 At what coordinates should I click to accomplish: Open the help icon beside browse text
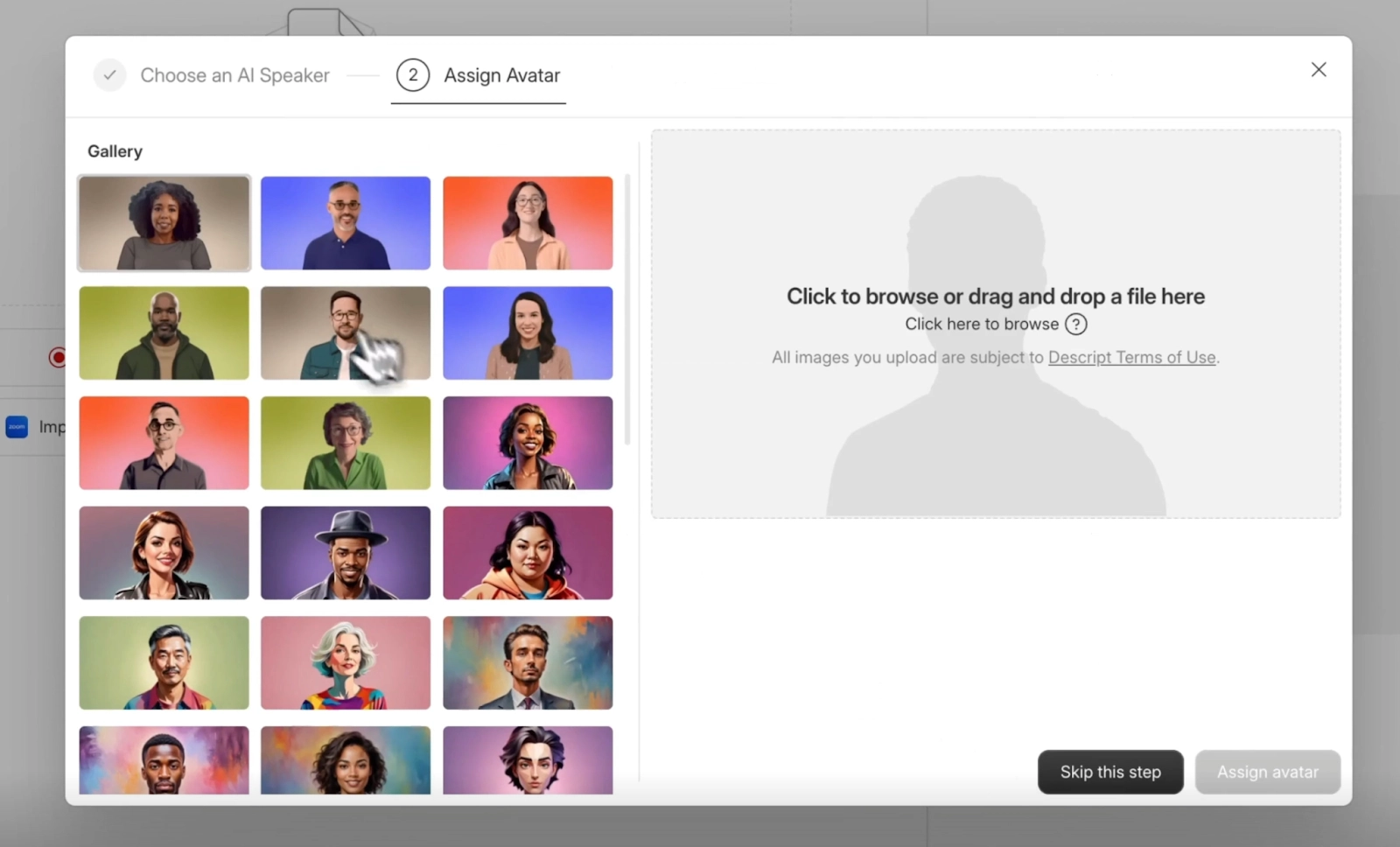pyautogui.click(x=1075, y=324)
